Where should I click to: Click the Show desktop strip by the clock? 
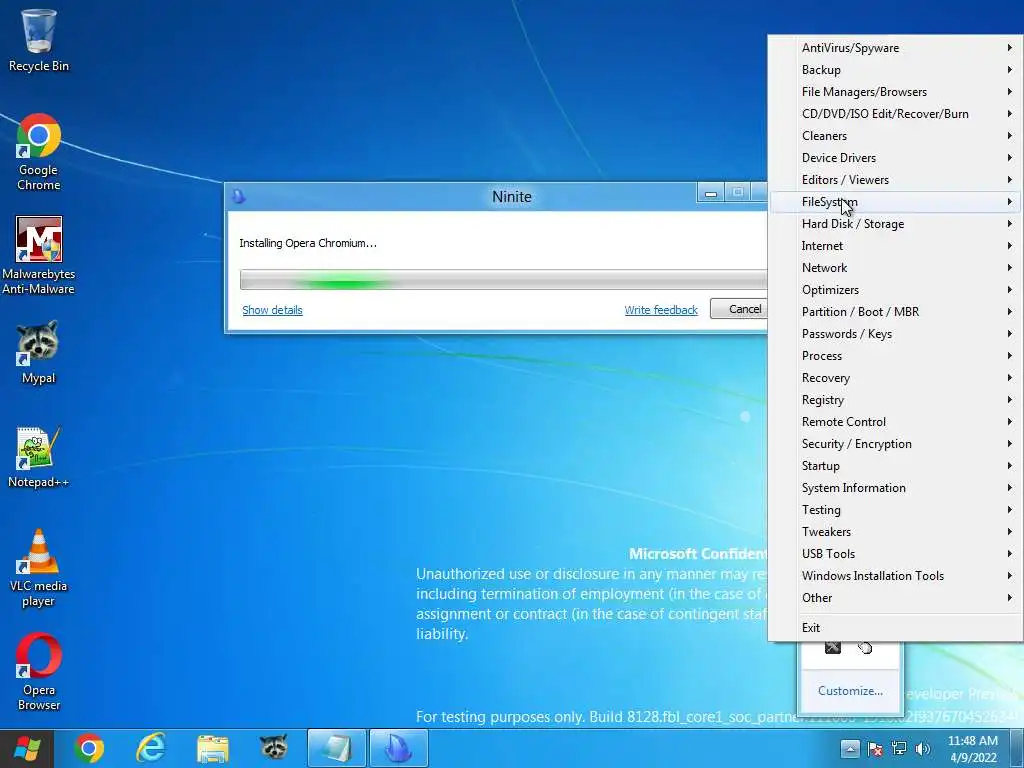coord(1017,748)
